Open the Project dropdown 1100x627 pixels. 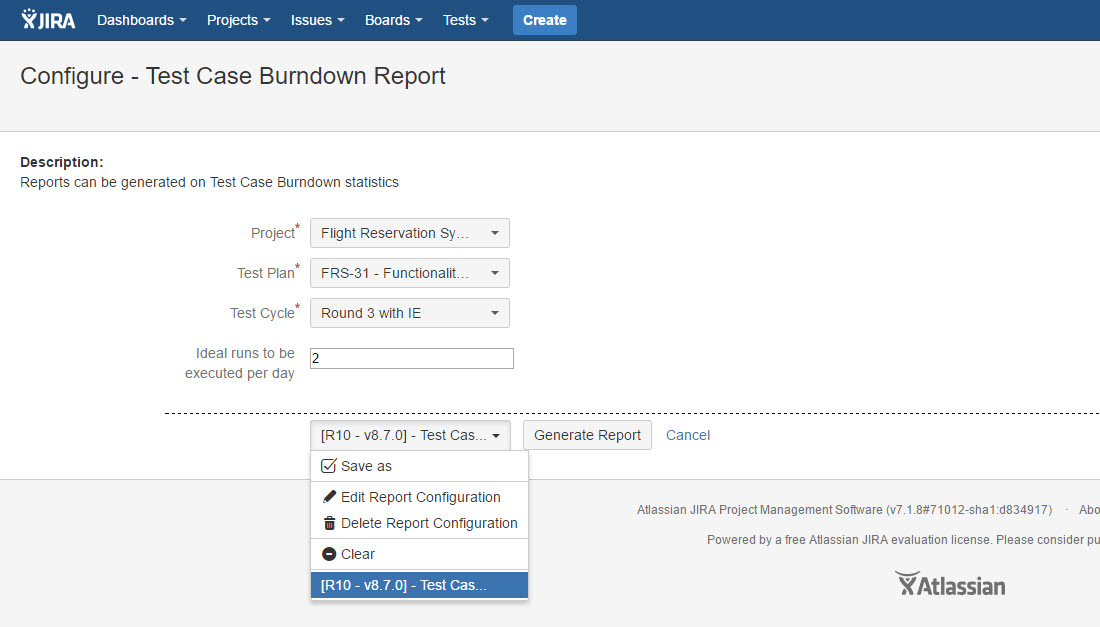(x=409, y=233)
